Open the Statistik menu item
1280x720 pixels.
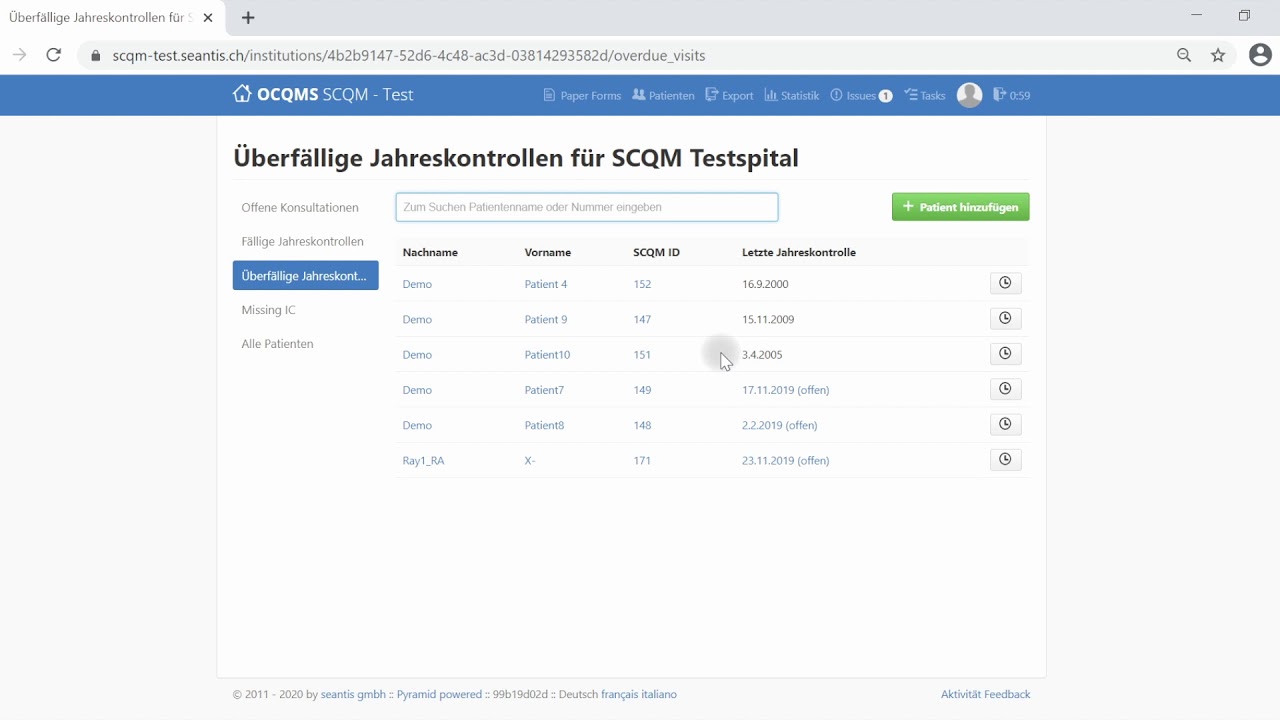[791, 96]
